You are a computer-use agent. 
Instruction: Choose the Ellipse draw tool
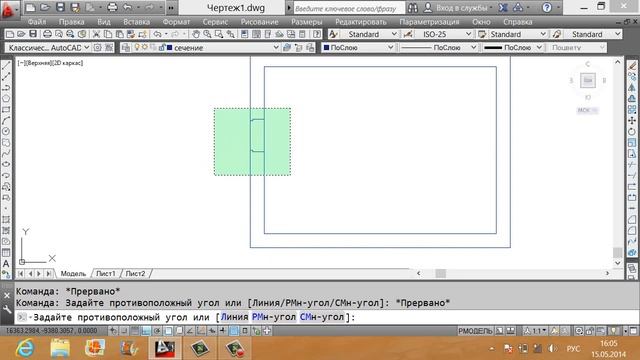(x=6, y=164)
